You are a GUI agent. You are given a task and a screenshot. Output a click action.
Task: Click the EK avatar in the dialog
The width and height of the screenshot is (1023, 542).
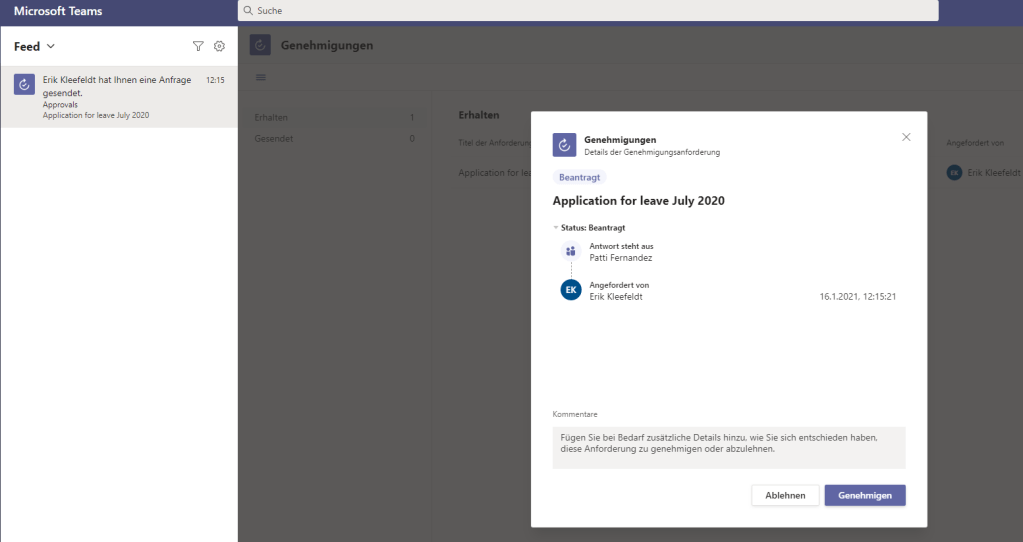tap(571, 290)
